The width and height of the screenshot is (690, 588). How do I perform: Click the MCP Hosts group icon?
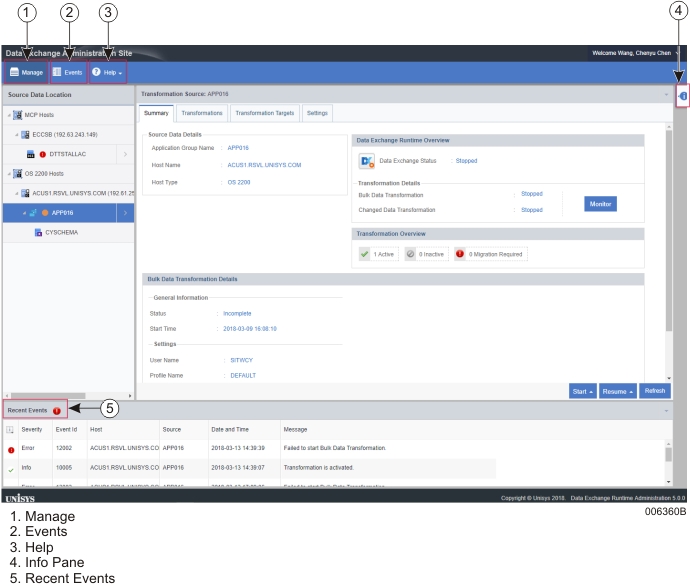(18, 115)
